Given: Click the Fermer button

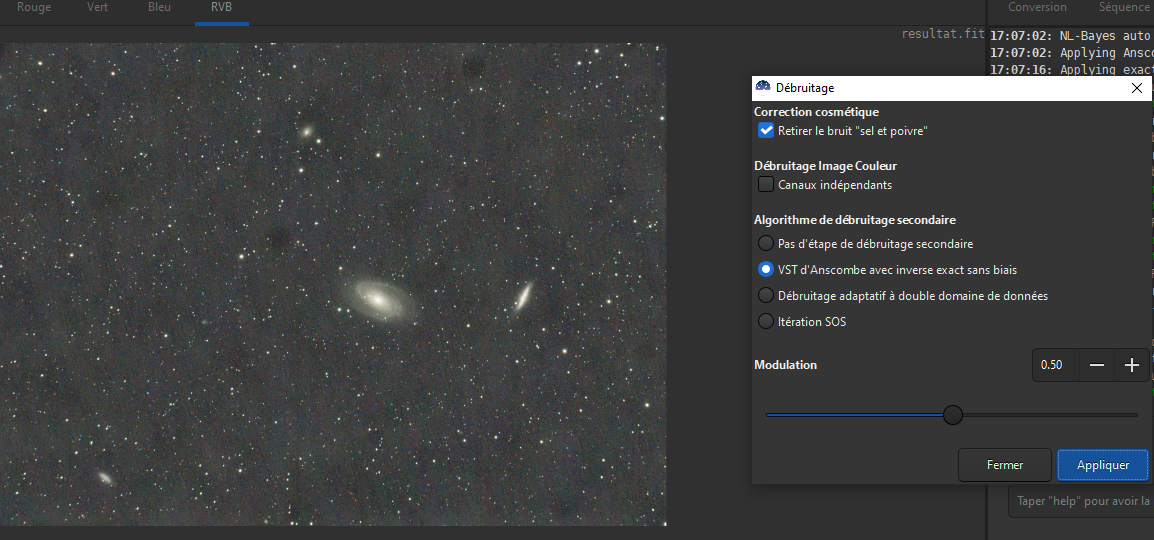Looking at the screenshot, I should [1005, 465].
